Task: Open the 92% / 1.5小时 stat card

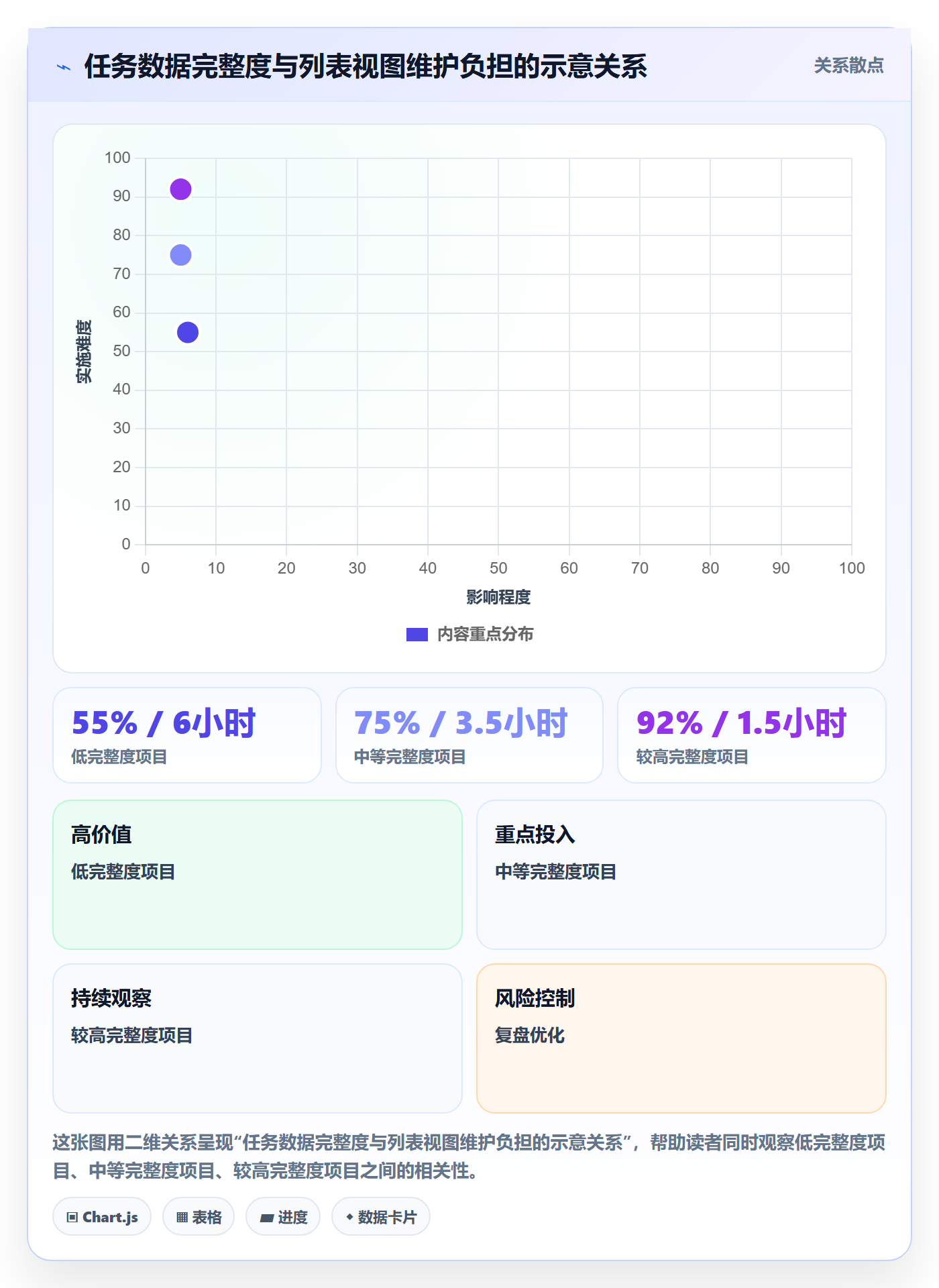Action: 752,735
